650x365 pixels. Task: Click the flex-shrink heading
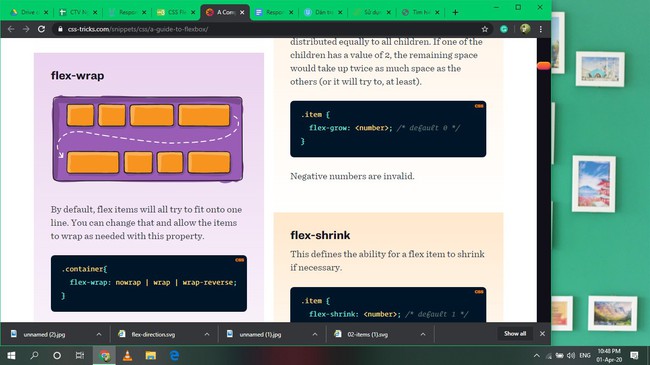pyautogui.click(x=320, y=235)
